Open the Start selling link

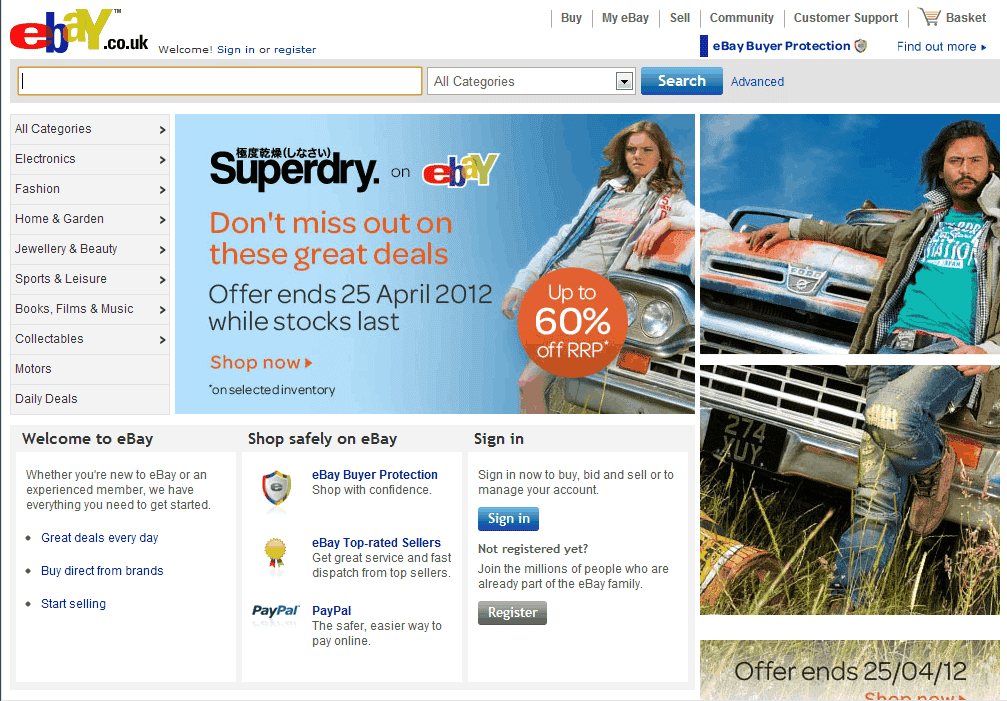coord(73,603)
